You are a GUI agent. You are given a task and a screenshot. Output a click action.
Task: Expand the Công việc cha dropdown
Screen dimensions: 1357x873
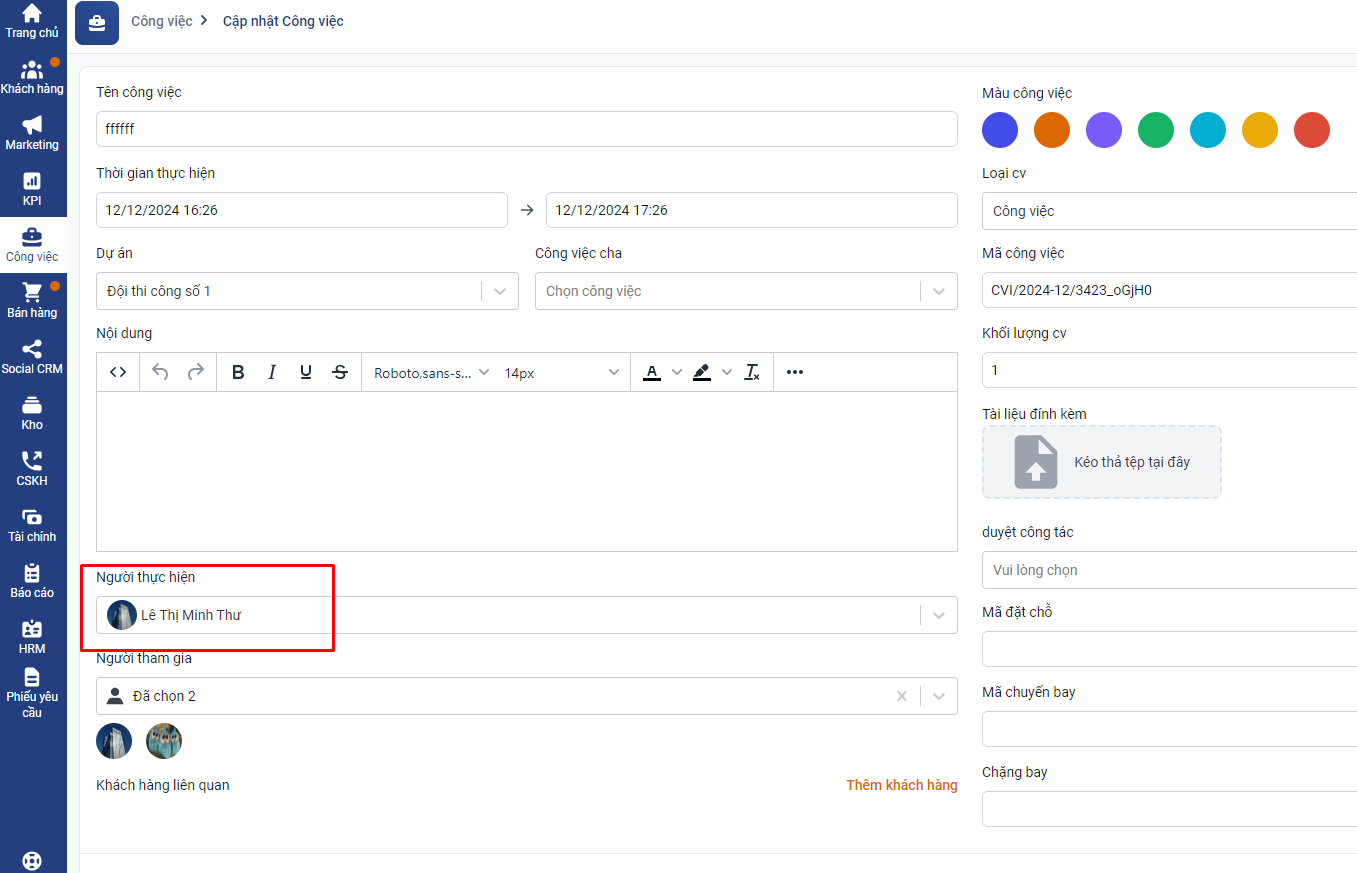[938, 291]
